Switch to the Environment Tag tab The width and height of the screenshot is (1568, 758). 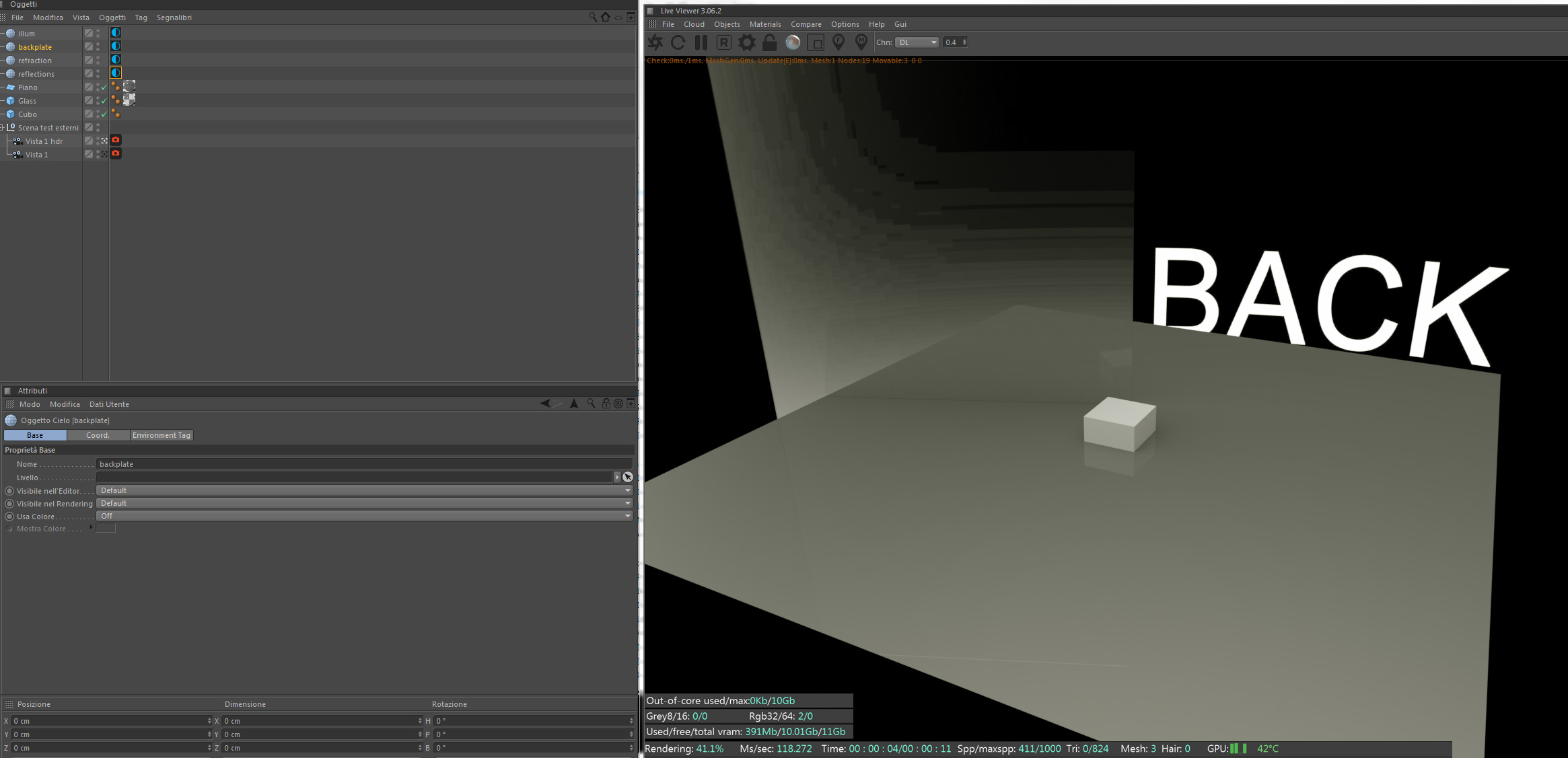162,435
